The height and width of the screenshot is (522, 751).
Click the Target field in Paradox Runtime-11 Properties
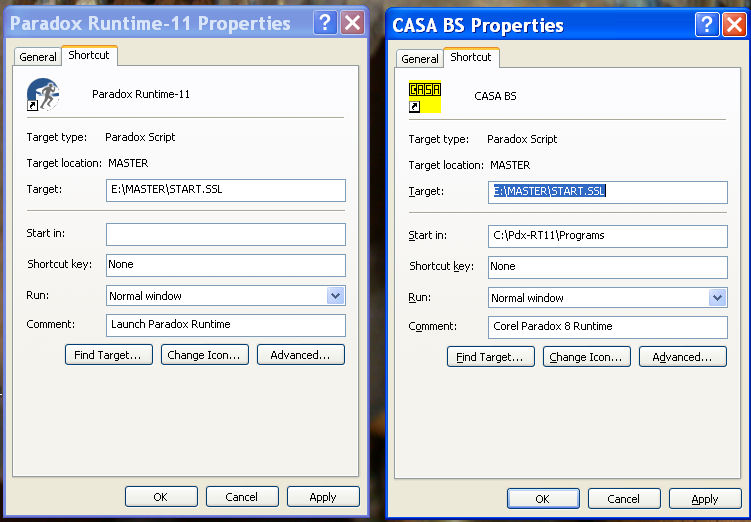[226, 190]
